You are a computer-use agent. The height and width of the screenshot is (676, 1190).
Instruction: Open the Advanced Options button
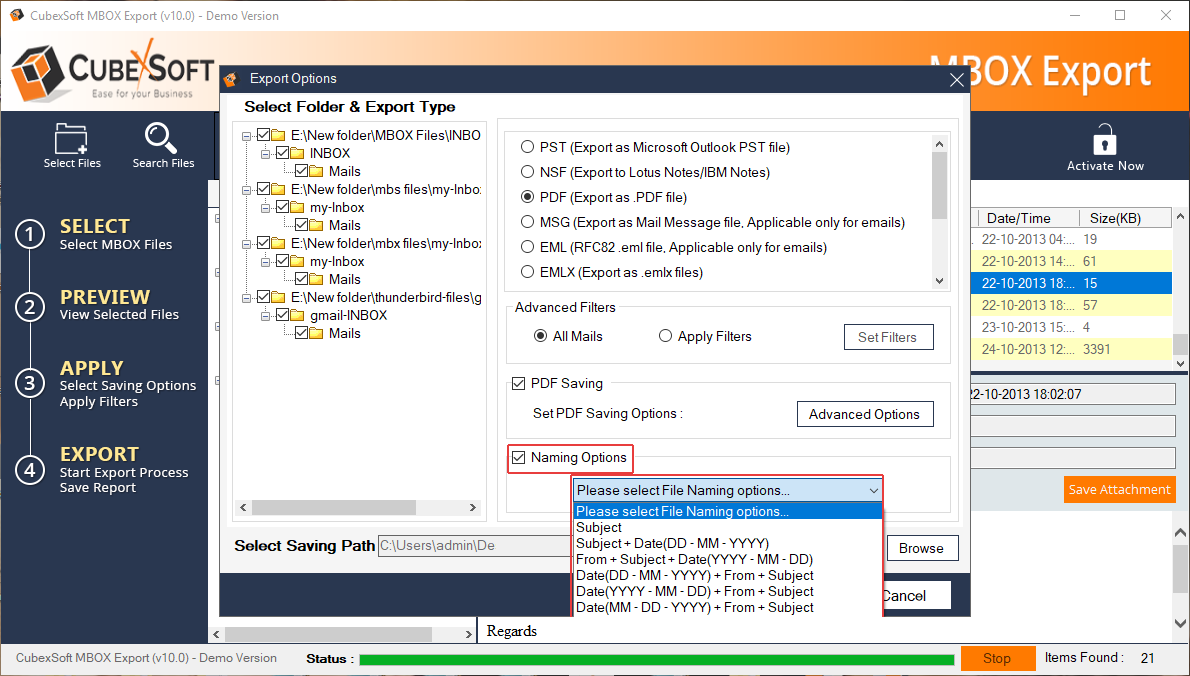point(864,414)
